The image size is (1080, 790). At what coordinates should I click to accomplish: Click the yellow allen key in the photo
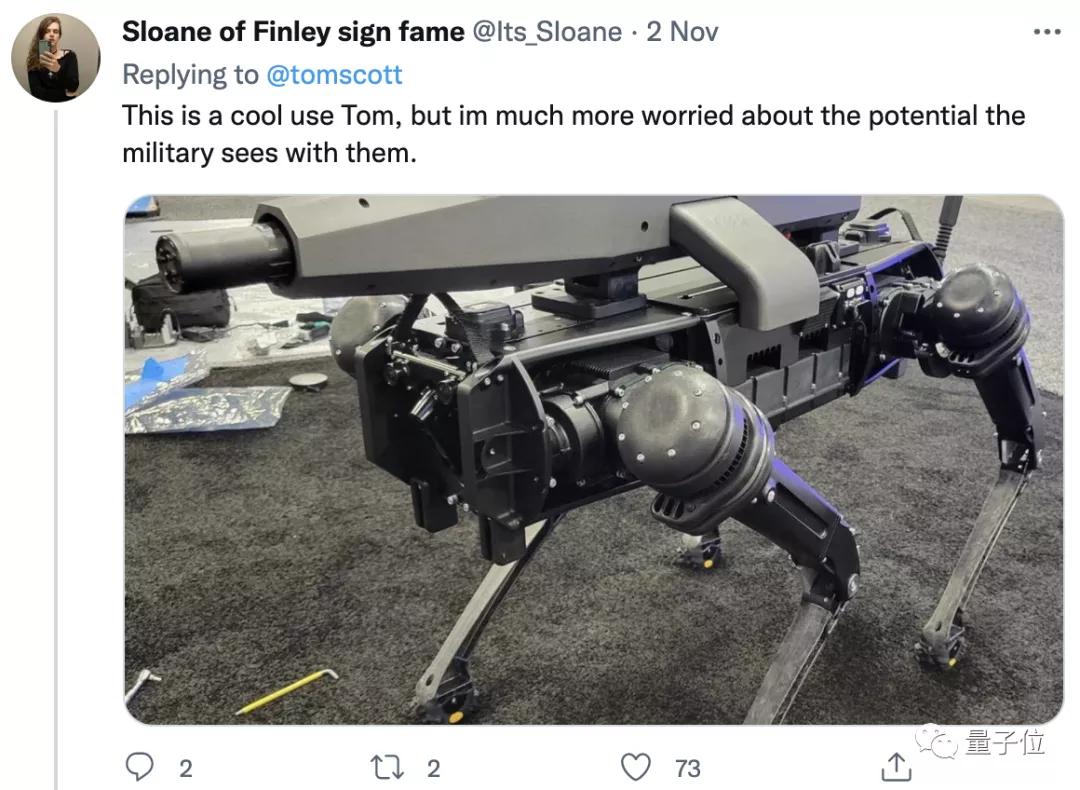point(287,692)
